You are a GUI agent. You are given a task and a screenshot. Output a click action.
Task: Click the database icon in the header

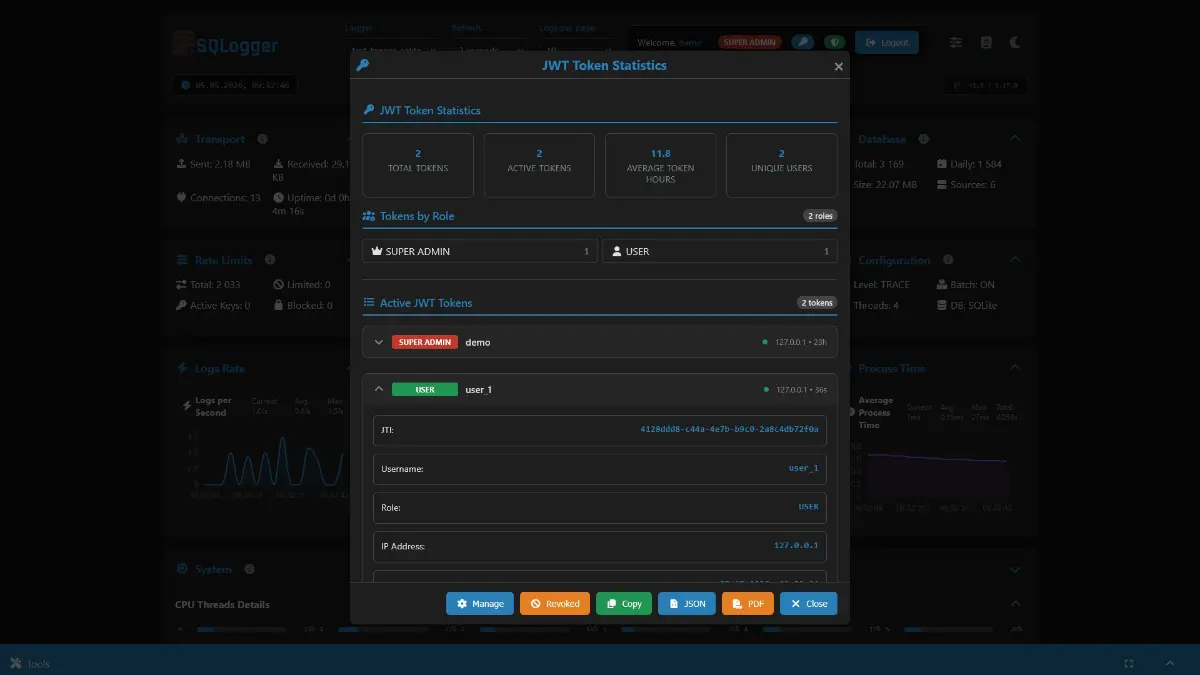[x=986, y=42]
